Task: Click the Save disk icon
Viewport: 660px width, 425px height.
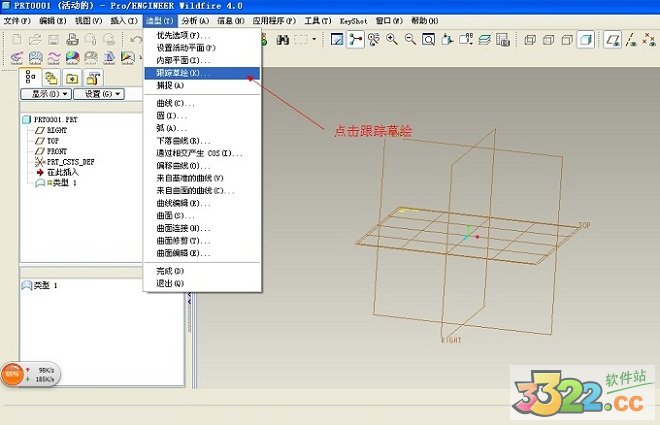Action: point(53,40)
